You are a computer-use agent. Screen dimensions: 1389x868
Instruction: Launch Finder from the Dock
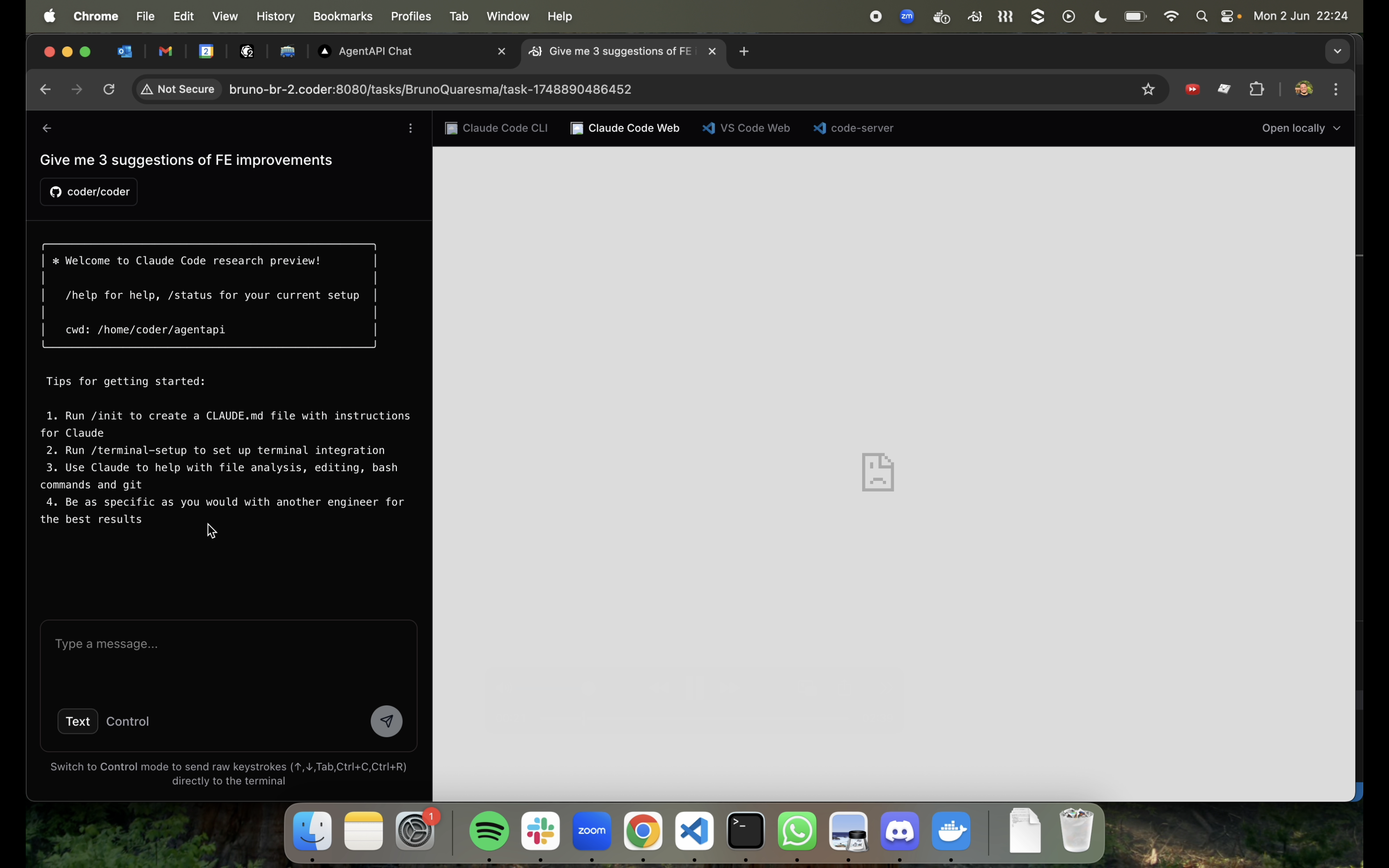click(312, 831)
